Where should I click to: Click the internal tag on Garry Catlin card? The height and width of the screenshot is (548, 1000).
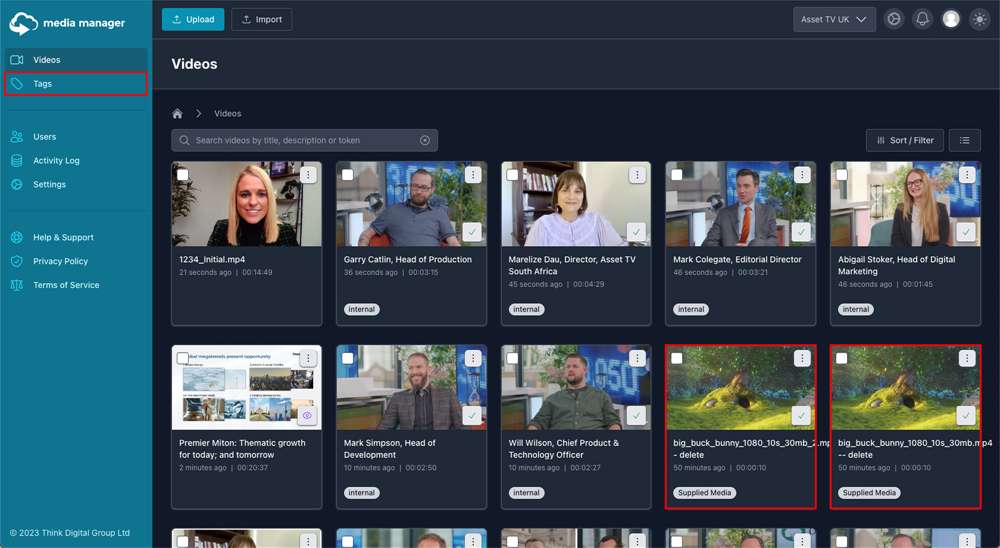tap(362, 309)
